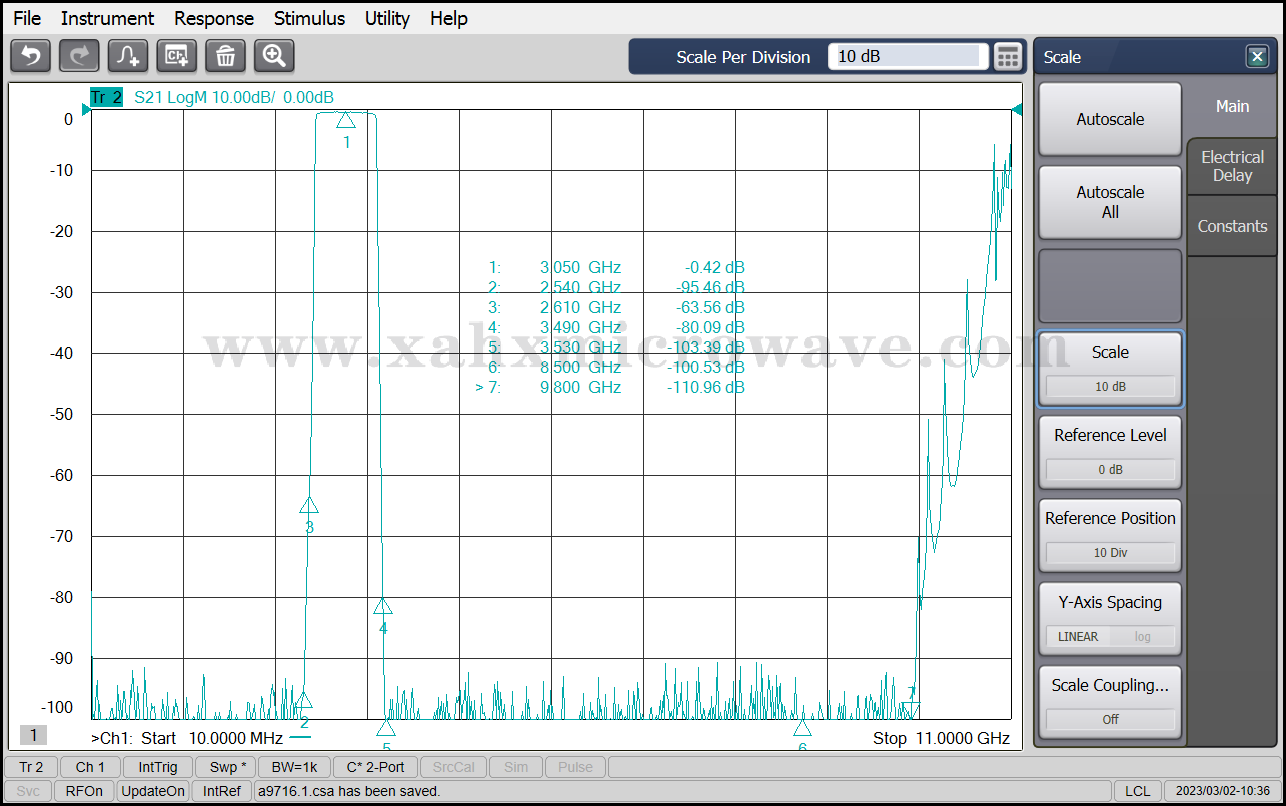
Task: Click window number 1 indicator at bottom-left
Action: point(33,736)
